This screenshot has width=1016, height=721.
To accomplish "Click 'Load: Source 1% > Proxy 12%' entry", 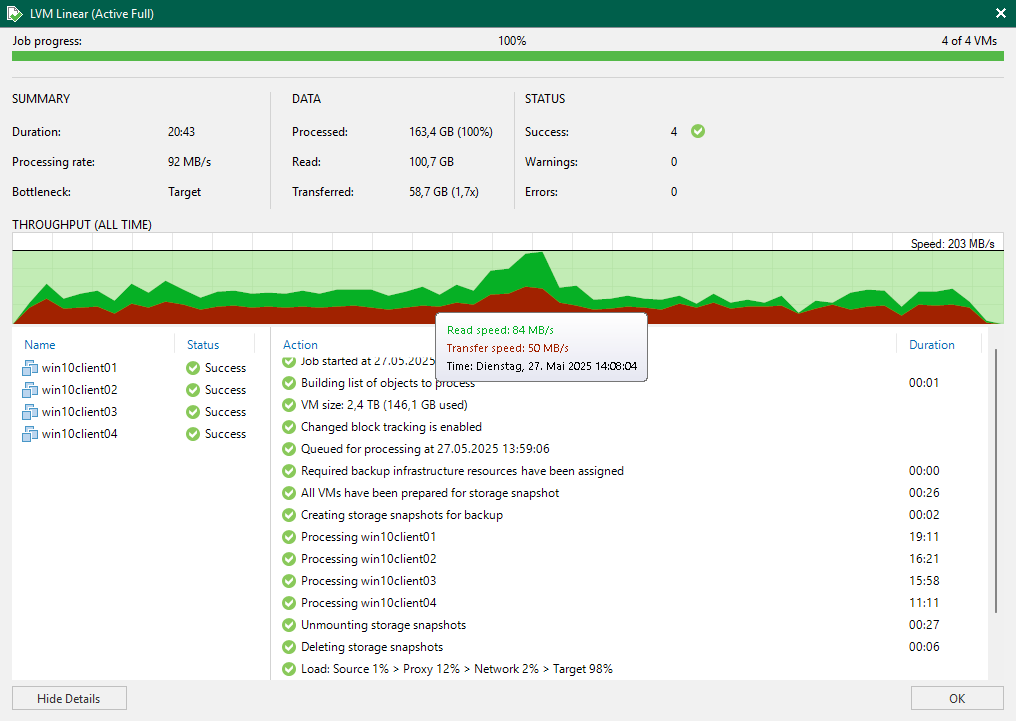I will coord(457,669).
